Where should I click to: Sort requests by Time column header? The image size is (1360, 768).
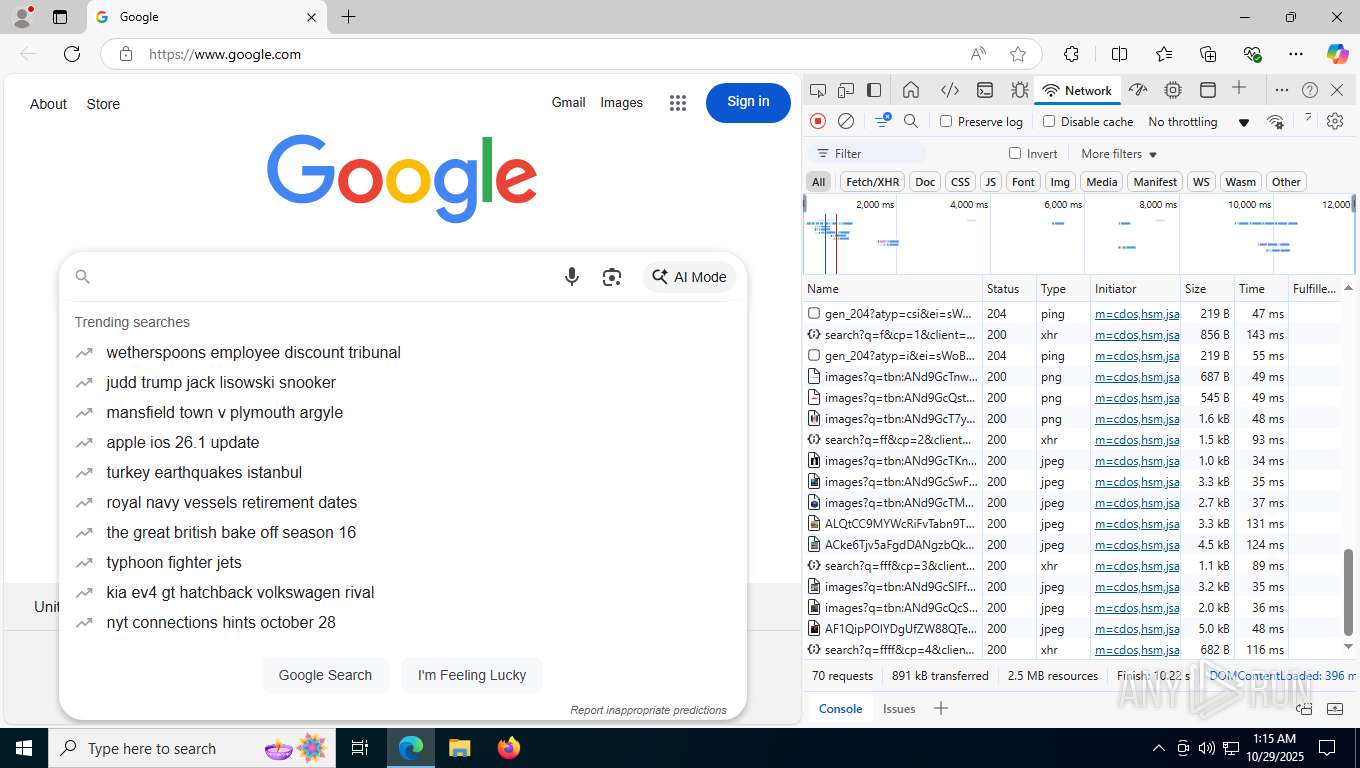1261,288
